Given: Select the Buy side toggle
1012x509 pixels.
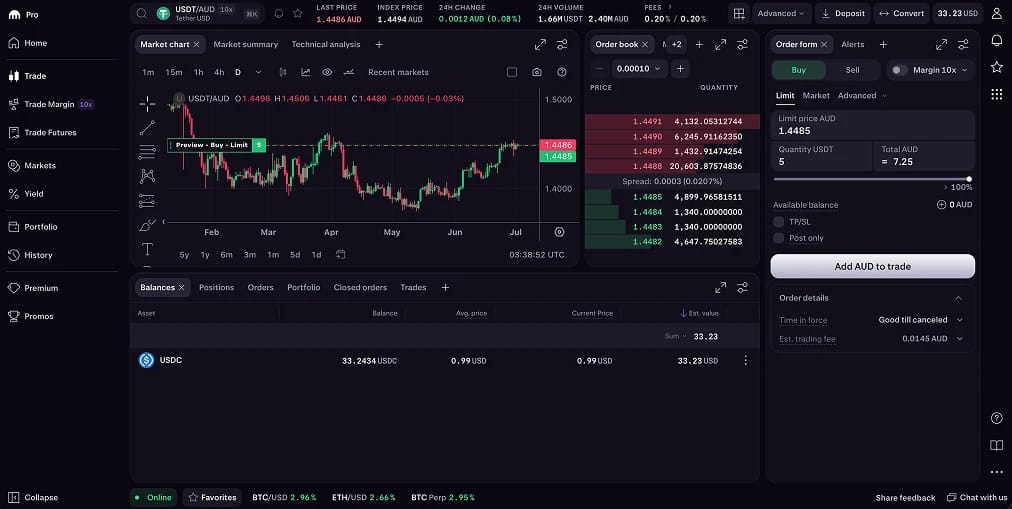Looking at the screenshot, I should click(798, 70).
